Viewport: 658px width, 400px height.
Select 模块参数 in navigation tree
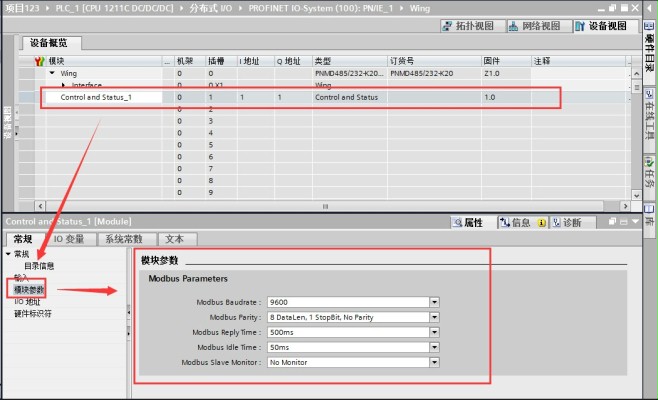pyautogui.click(x=29, y=290)
